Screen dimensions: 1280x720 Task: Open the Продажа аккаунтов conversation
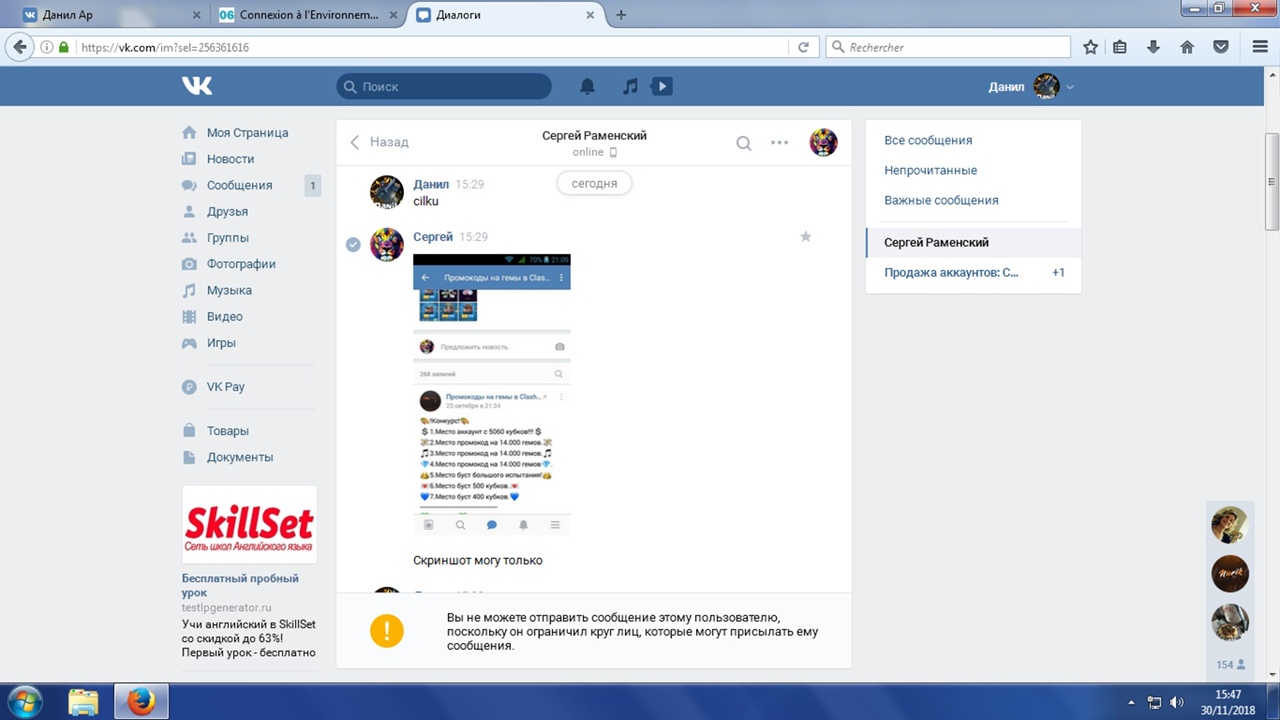951,272
